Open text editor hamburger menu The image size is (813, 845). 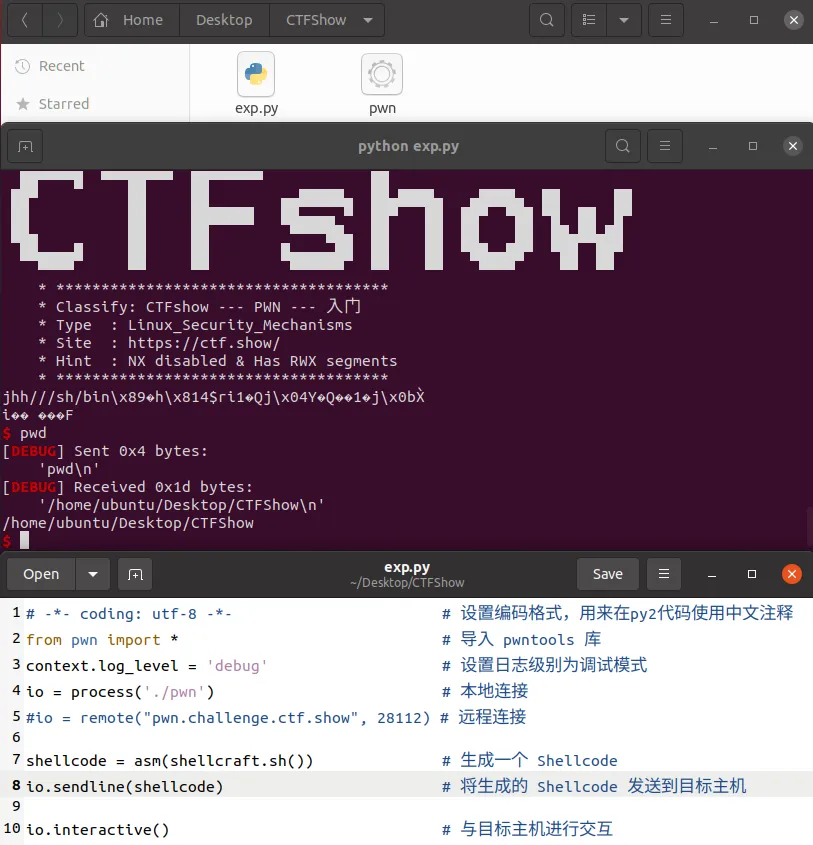coord(664,574)
